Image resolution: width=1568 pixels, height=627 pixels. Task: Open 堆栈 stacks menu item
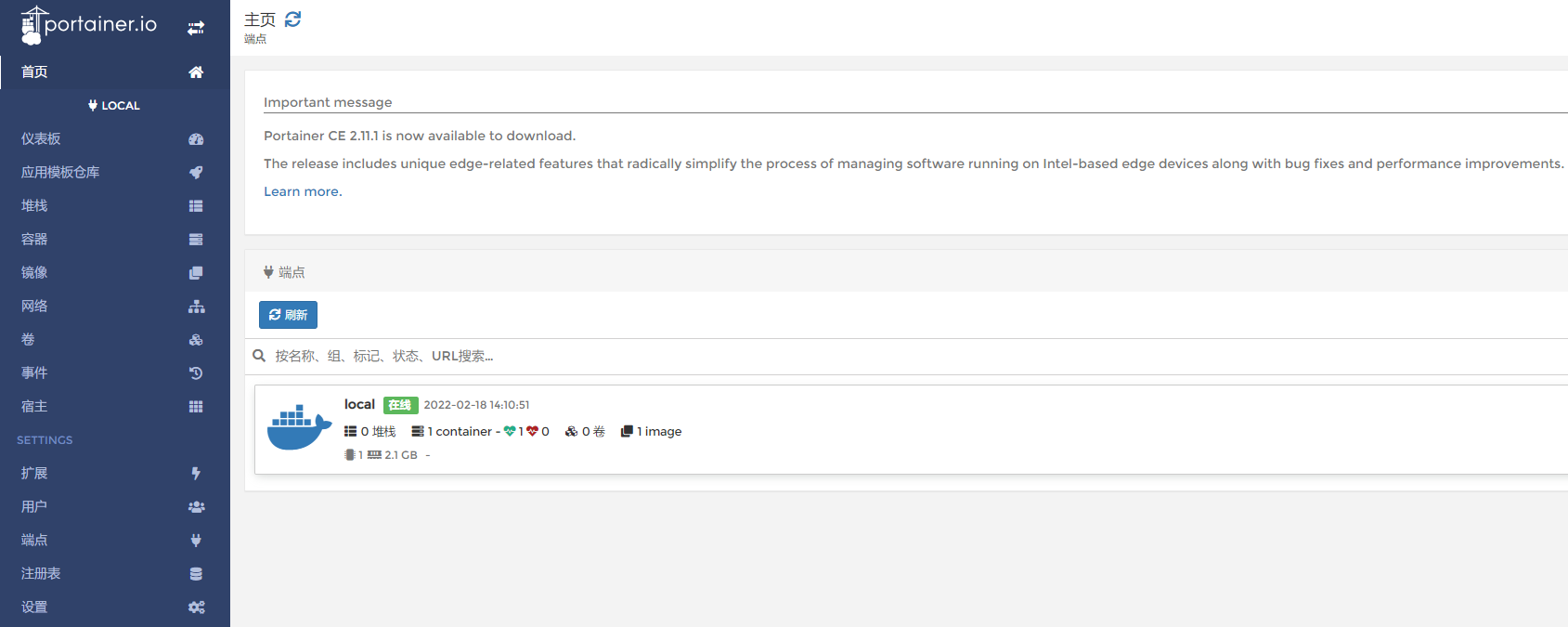34,206
